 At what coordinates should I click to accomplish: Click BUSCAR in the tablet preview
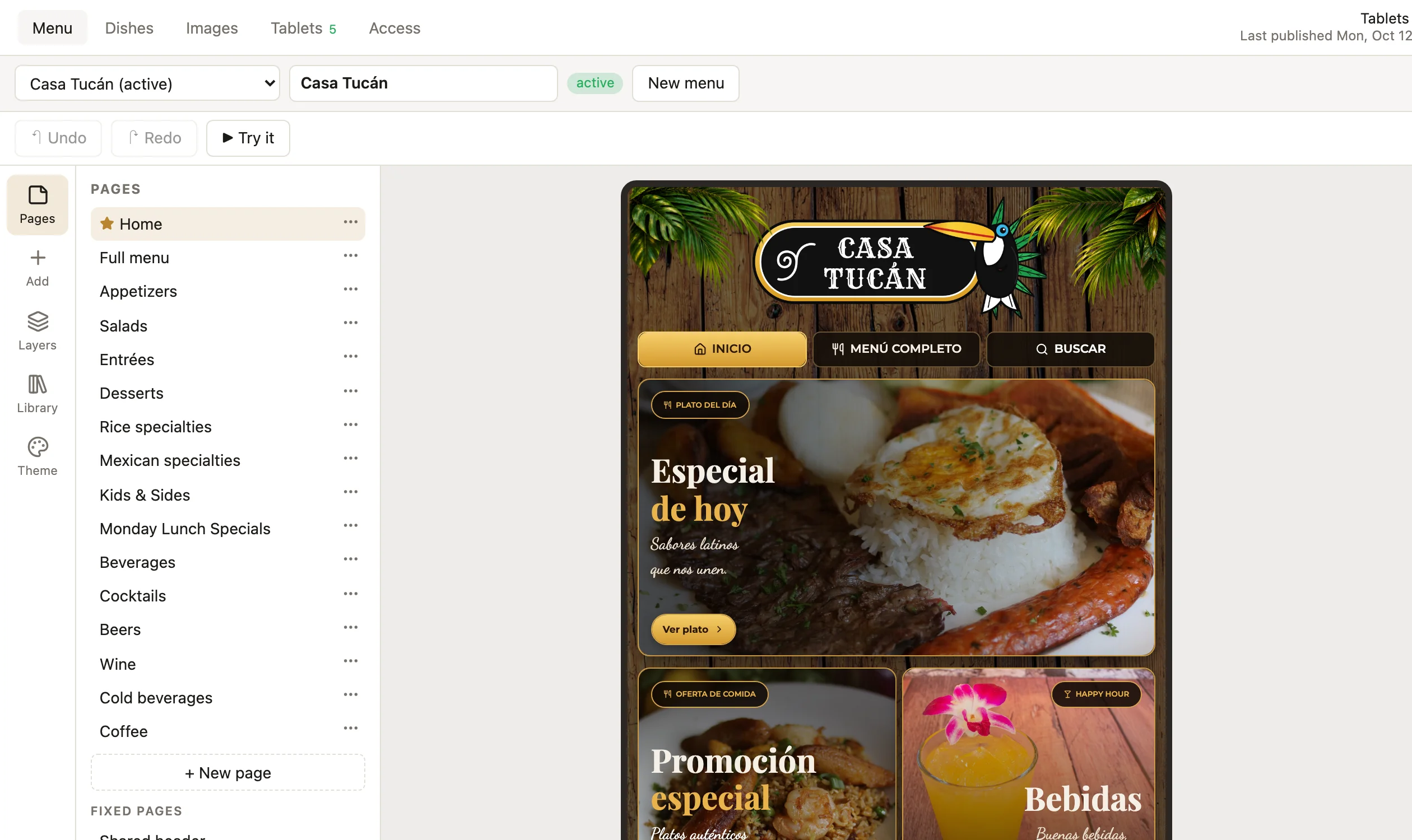click(1070, 349)
